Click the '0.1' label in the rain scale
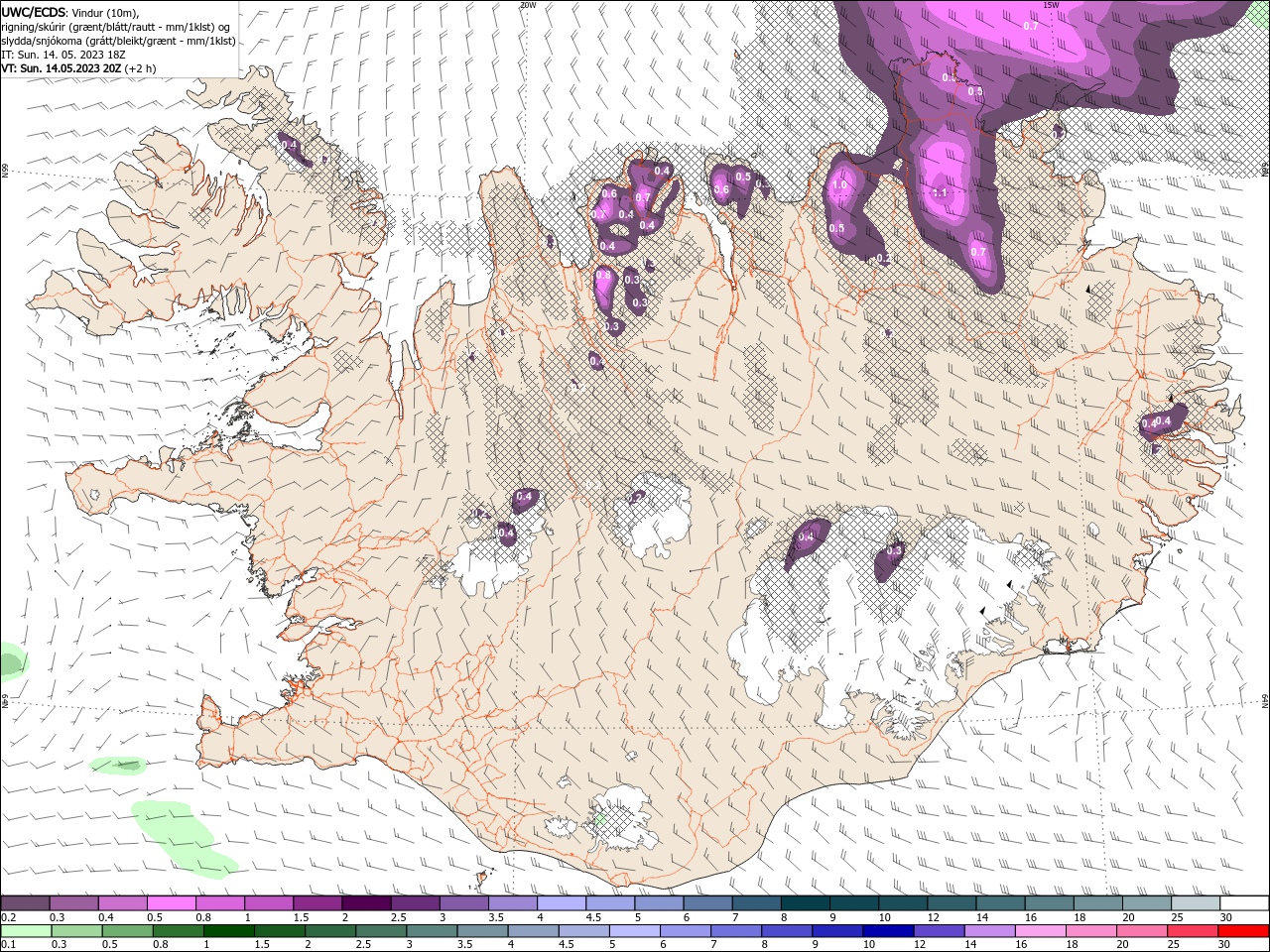This screenshot has height=952, width=1270. coord(8,945)
